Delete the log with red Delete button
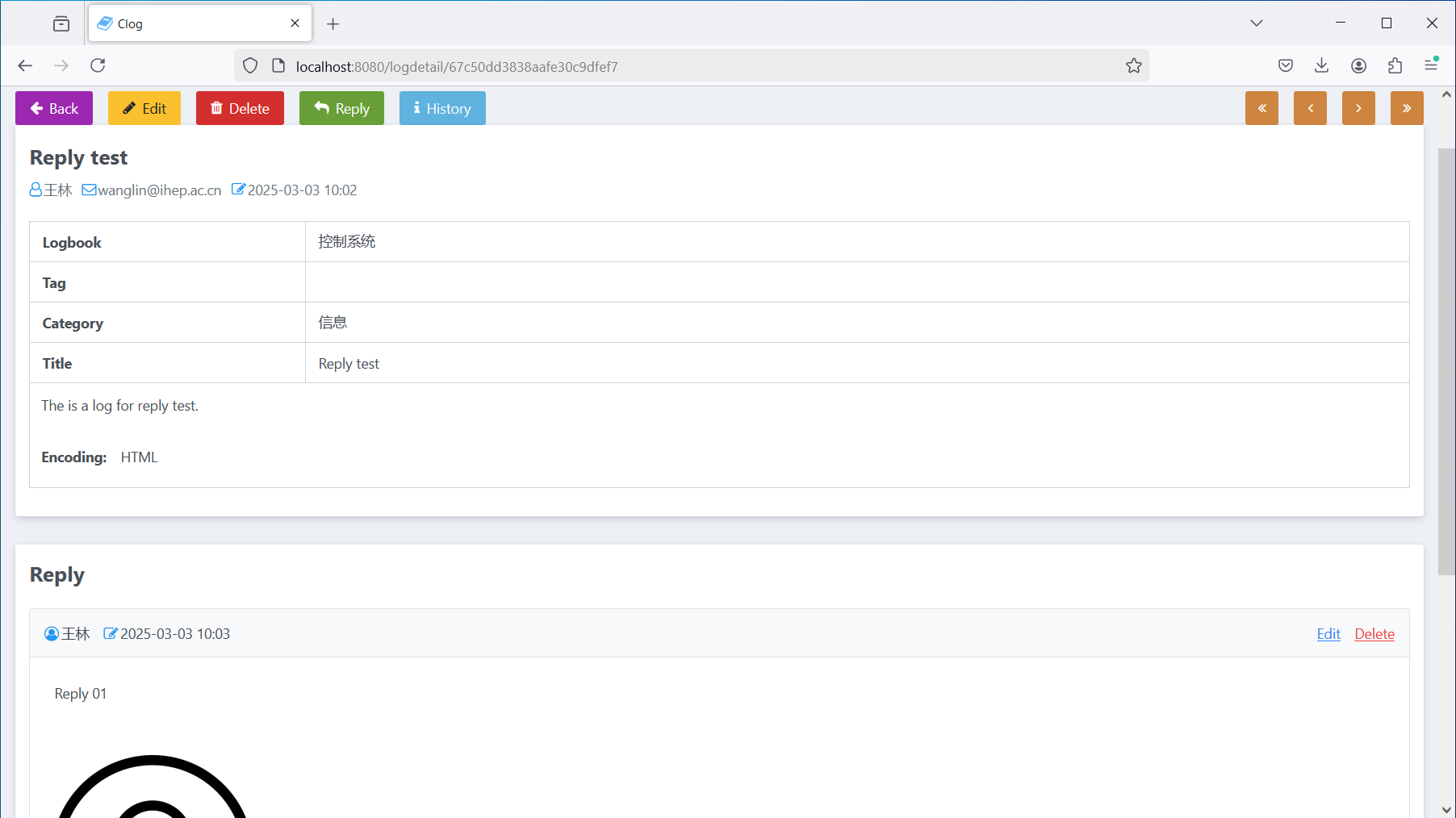The image size is (1456, 818). 240,108
